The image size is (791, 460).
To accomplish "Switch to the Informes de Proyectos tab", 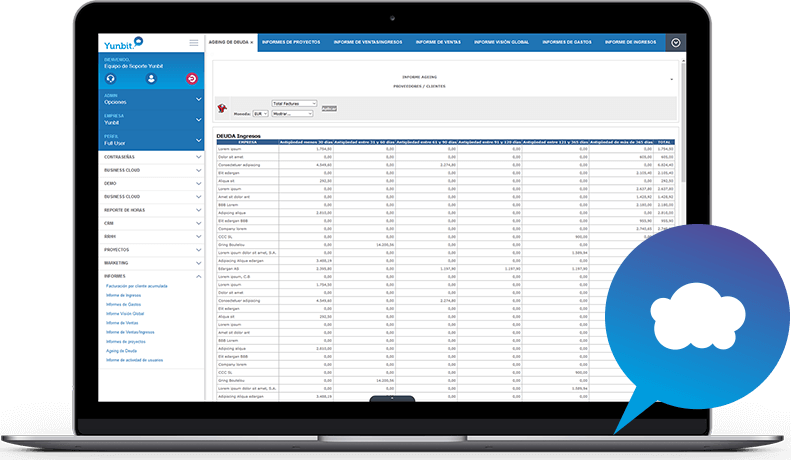I will (x=290, y=43).
